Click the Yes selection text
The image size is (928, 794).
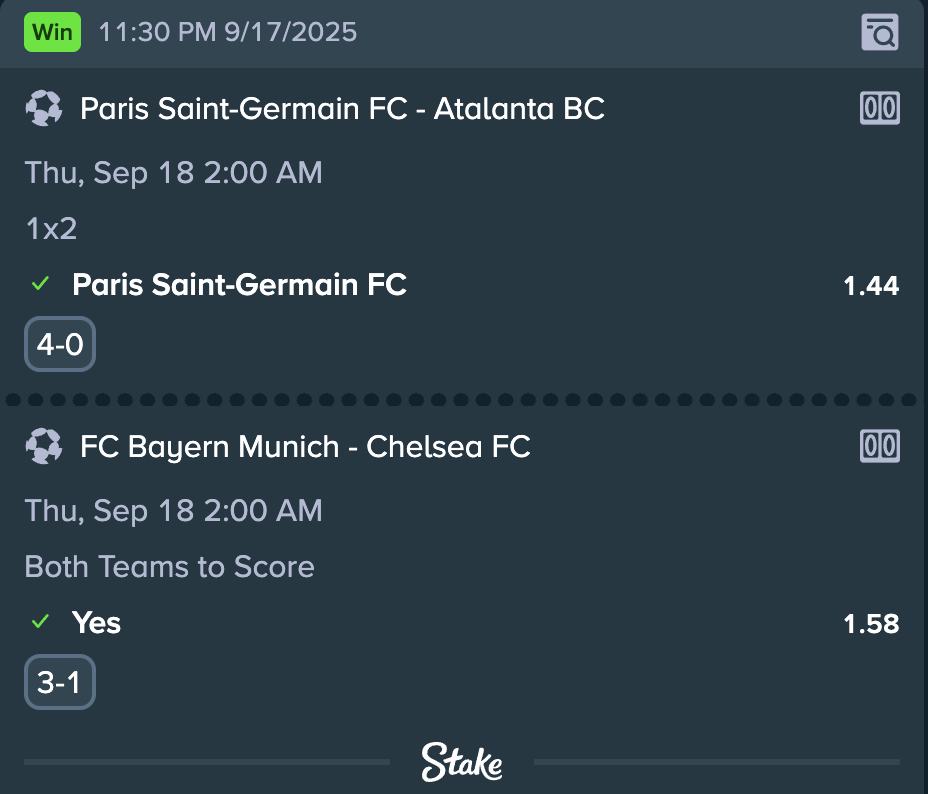tap(96, 623)
